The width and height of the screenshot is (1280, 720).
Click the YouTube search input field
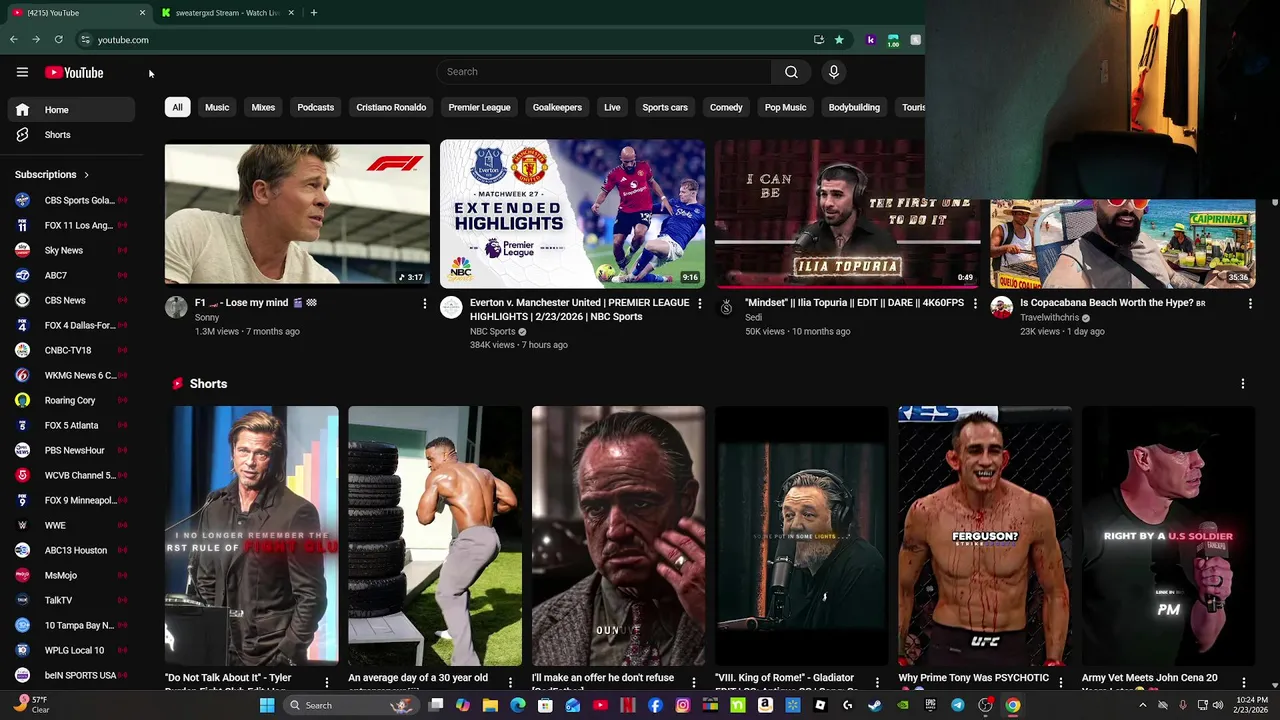pyautogui.click(x=604, y=72)
